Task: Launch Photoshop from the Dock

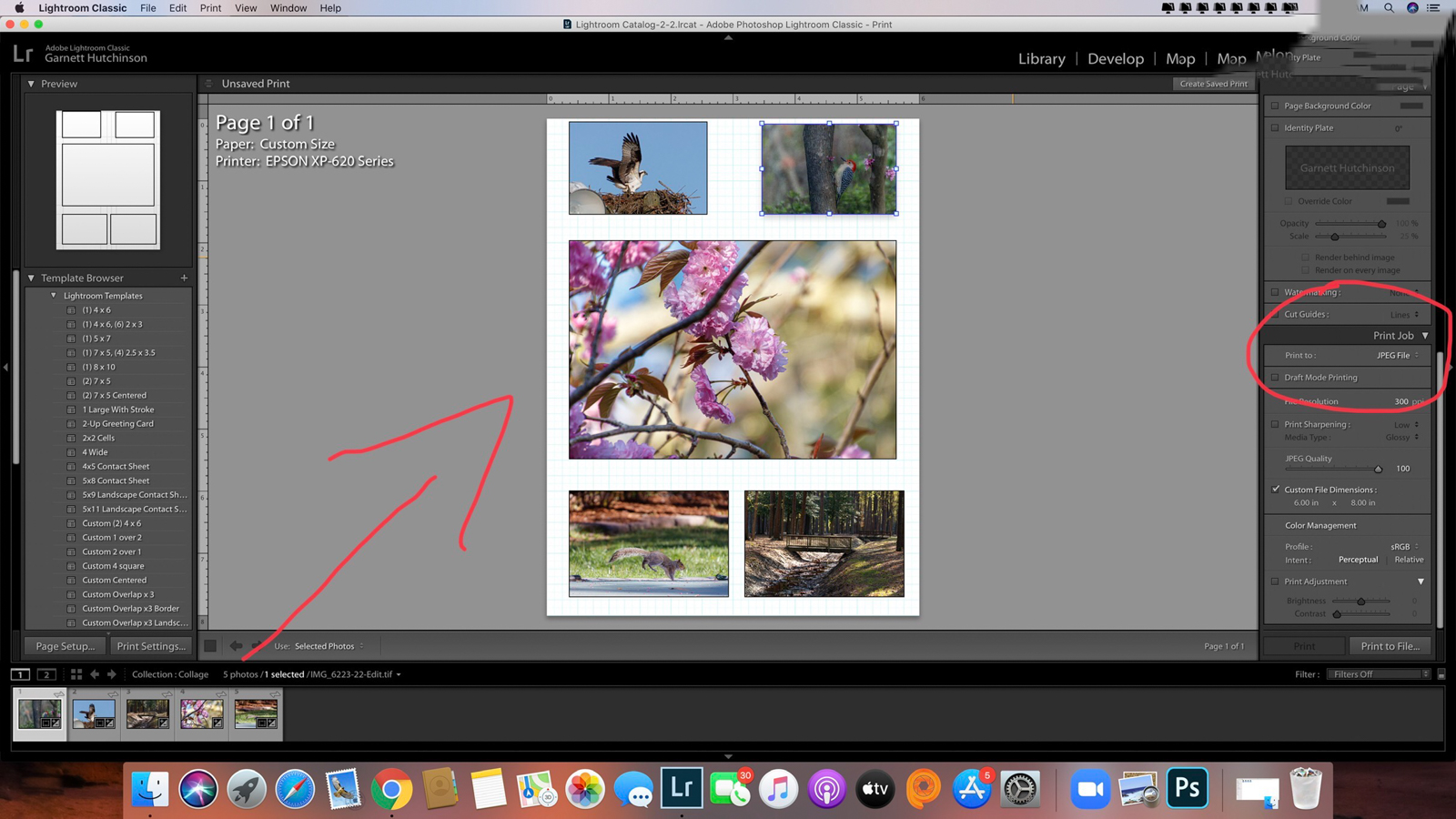Action: (x=1186, y=788)
